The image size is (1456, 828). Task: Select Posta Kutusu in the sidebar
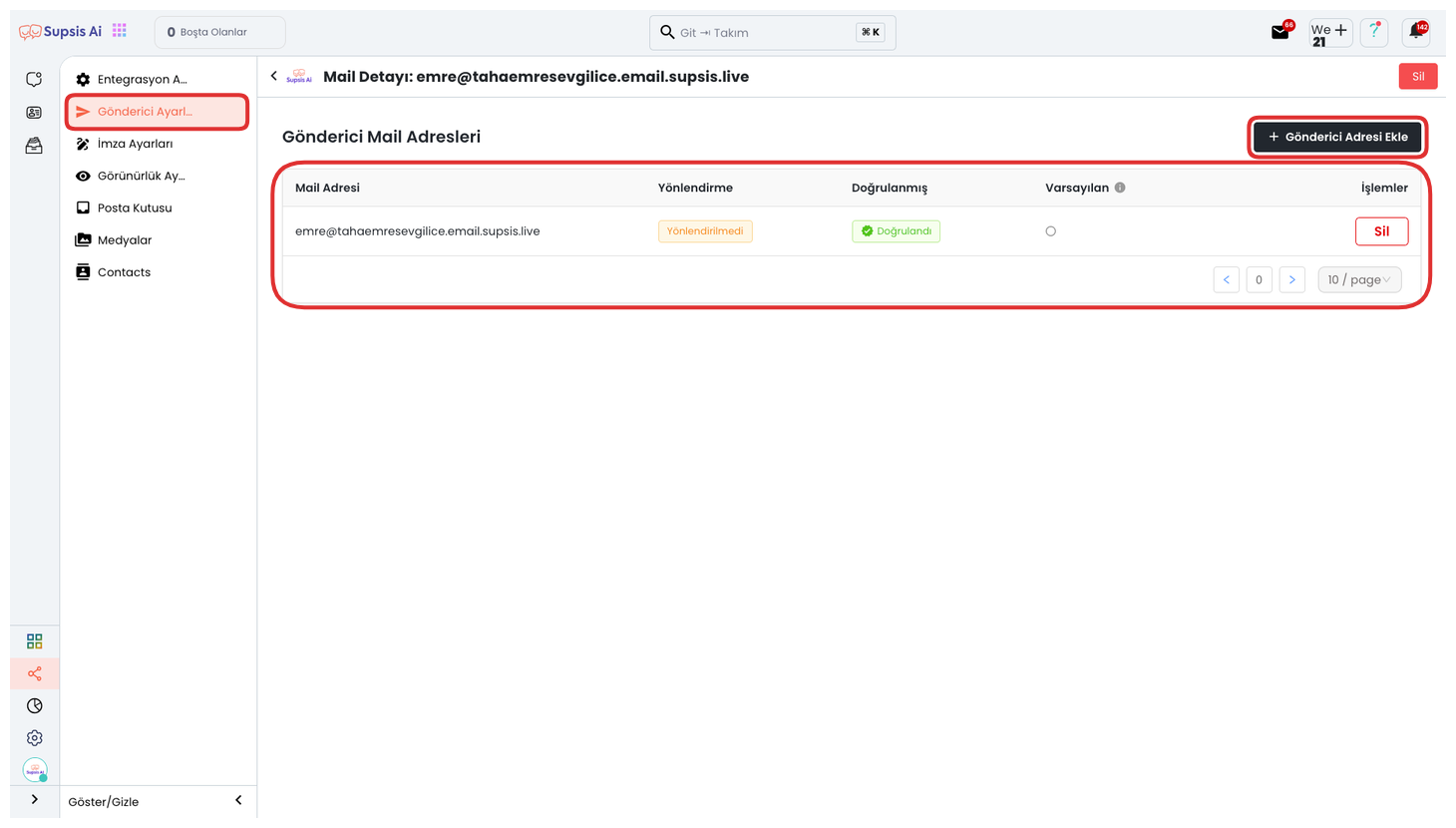pyautogui.click(x=135, y=208)
